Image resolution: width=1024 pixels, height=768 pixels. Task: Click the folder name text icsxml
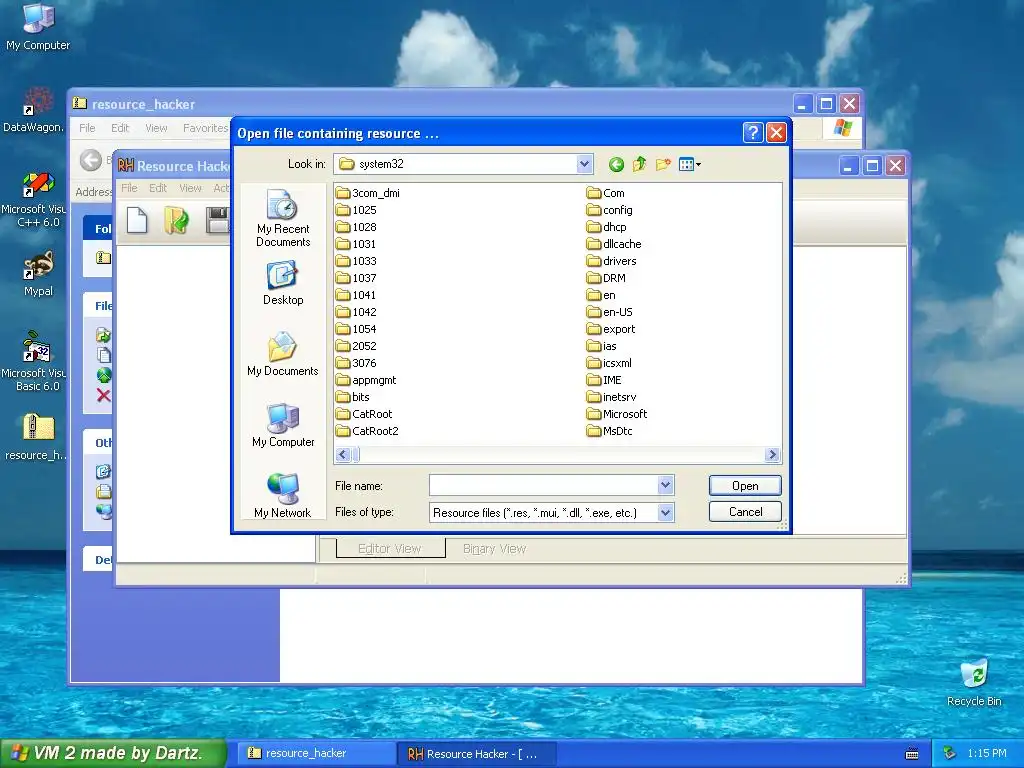coord(618,363)
